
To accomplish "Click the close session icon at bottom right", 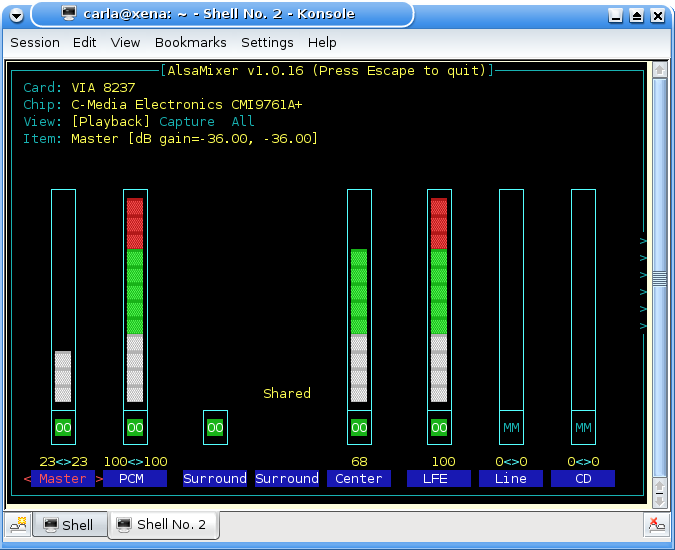I will [x=656, y=525].
